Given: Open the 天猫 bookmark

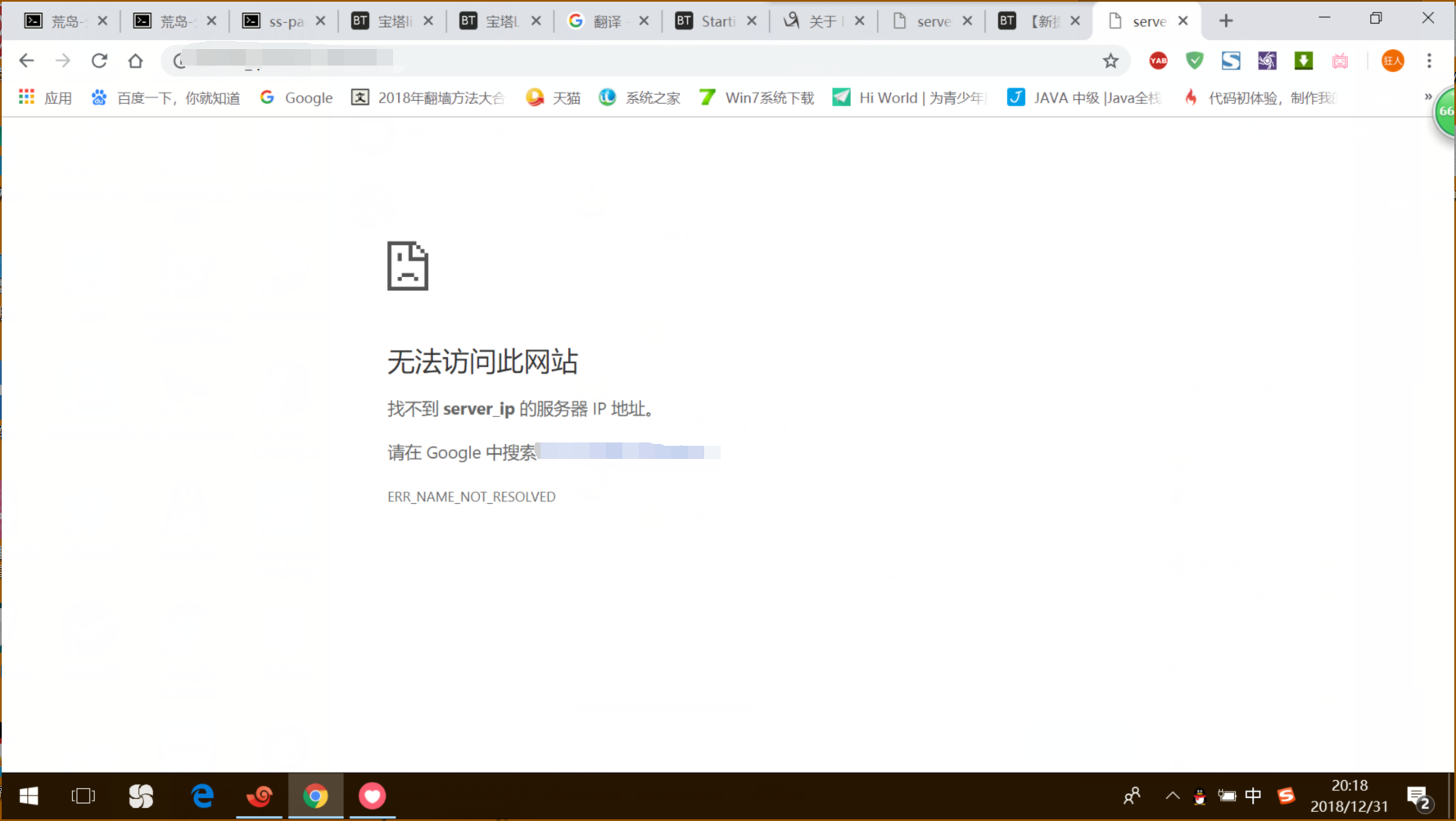Looking at the screenshot, I should click(x=553, y=98).
